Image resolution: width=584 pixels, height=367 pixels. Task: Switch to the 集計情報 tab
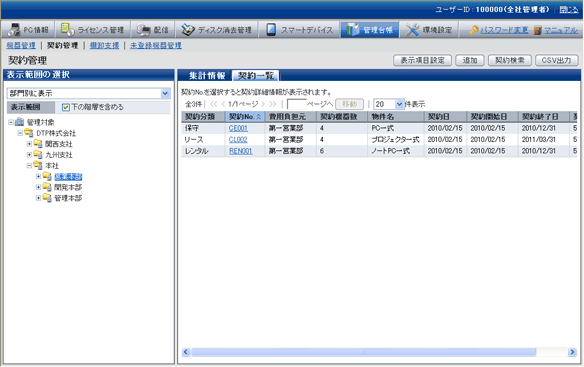(206, 76)
